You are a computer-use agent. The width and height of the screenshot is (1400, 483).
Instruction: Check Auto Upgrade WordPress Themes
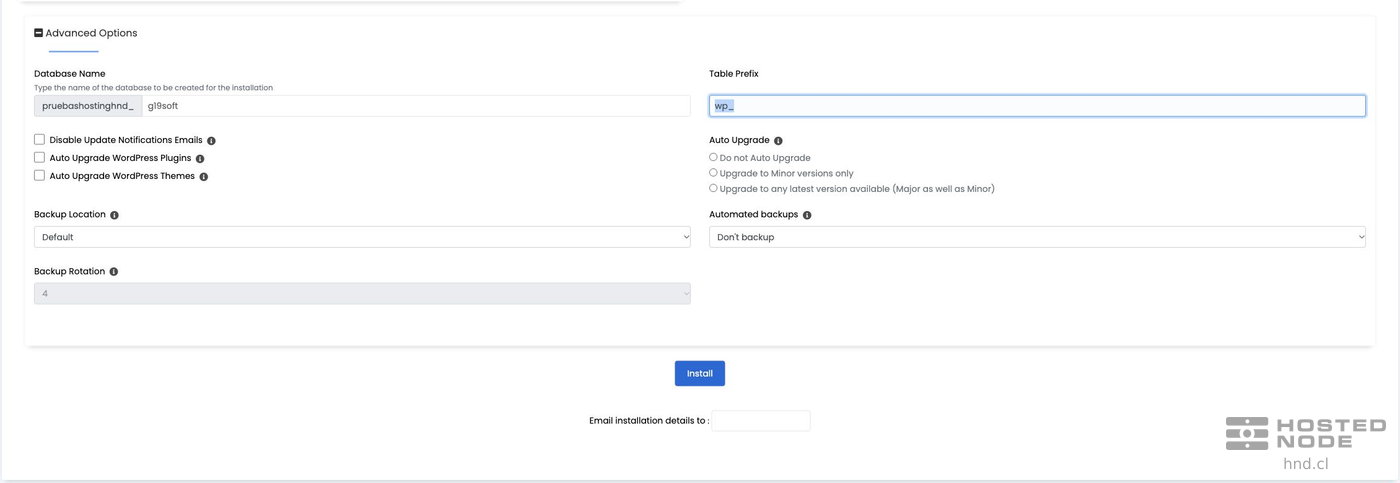click(x=40, y=176)
